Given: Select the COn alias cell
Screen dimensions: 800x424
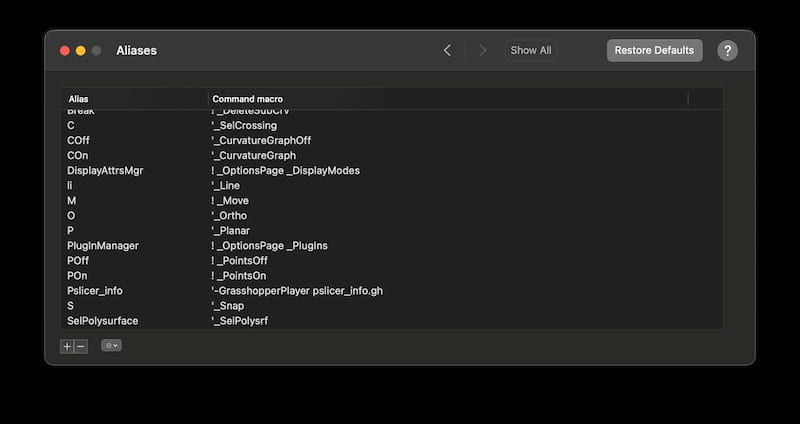Looking at the screenshot, I should click(78, 155).
